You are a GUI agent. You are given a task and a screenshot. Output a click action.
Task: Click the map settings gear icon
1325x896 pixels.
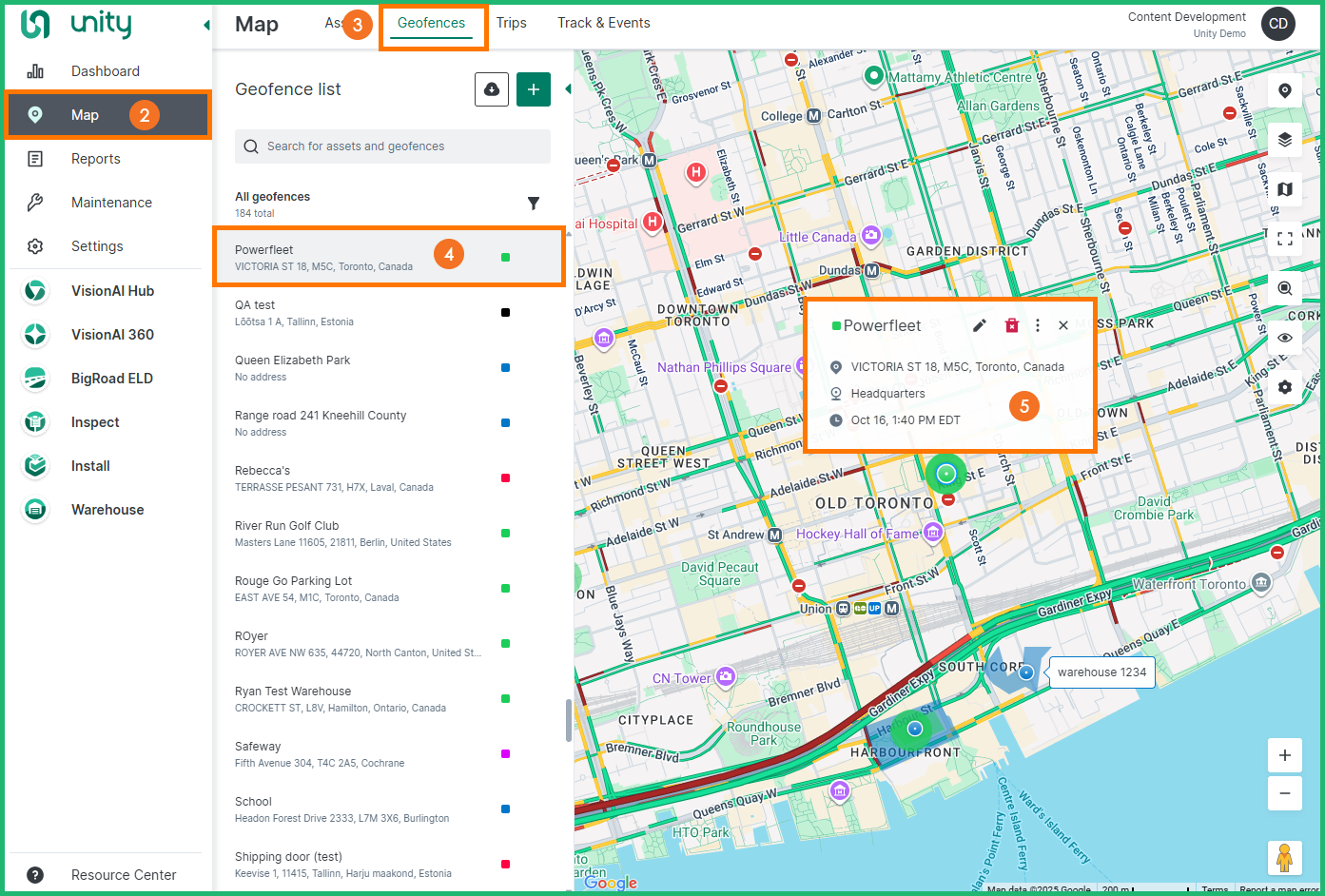tap(1284, 387)
